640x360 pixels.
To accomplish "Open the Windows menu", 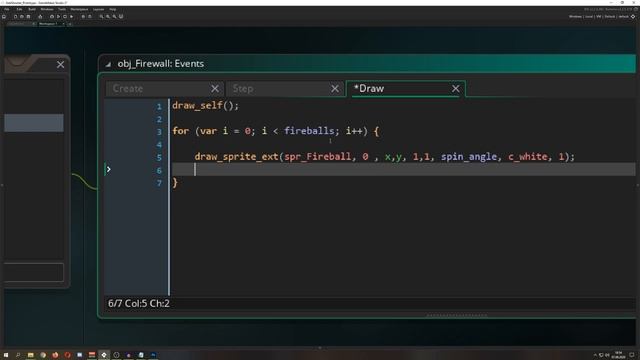I will point(47,9).
